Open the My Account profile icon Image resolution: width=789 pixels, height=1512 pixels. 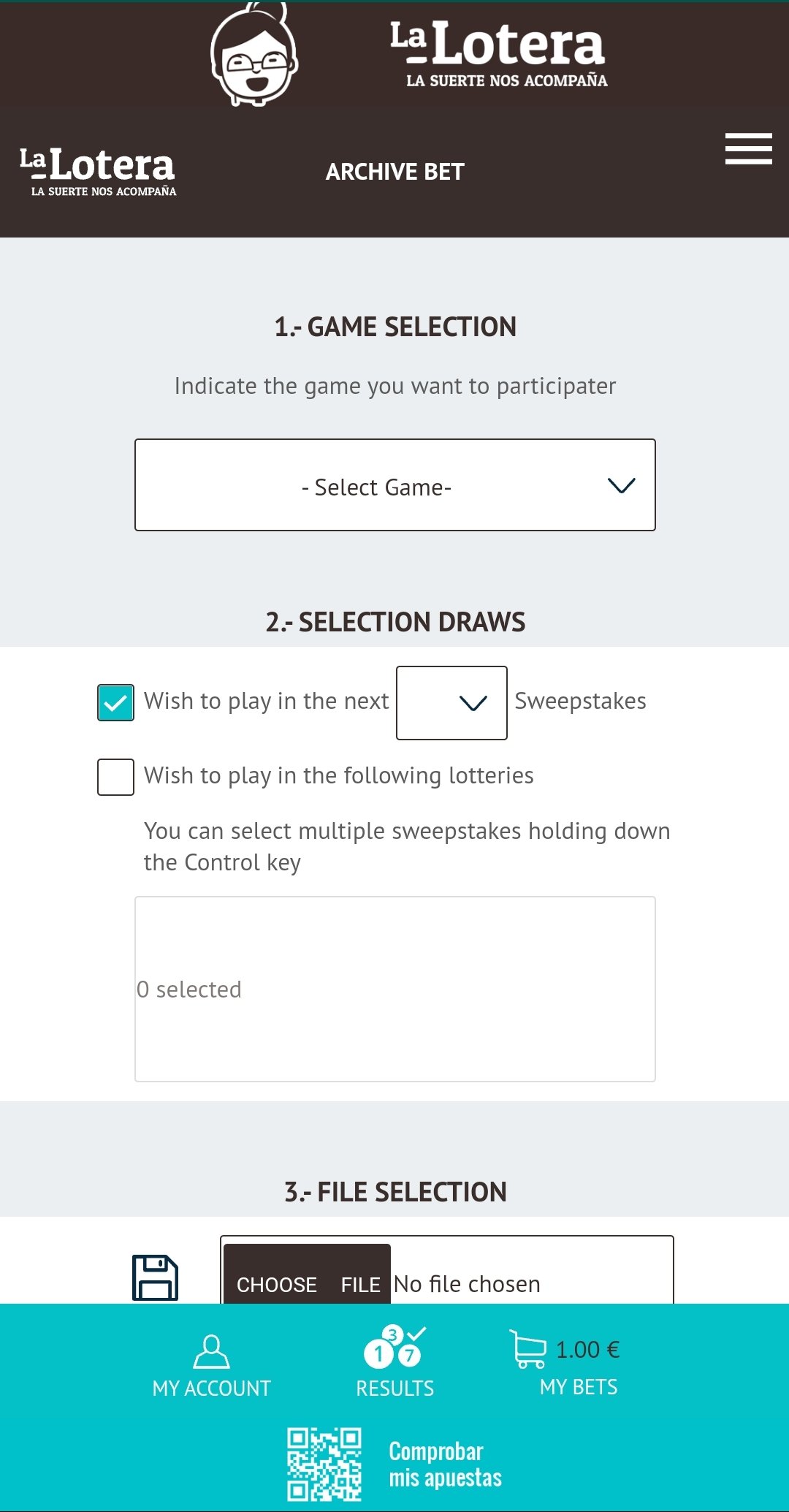pos(212,1351)
